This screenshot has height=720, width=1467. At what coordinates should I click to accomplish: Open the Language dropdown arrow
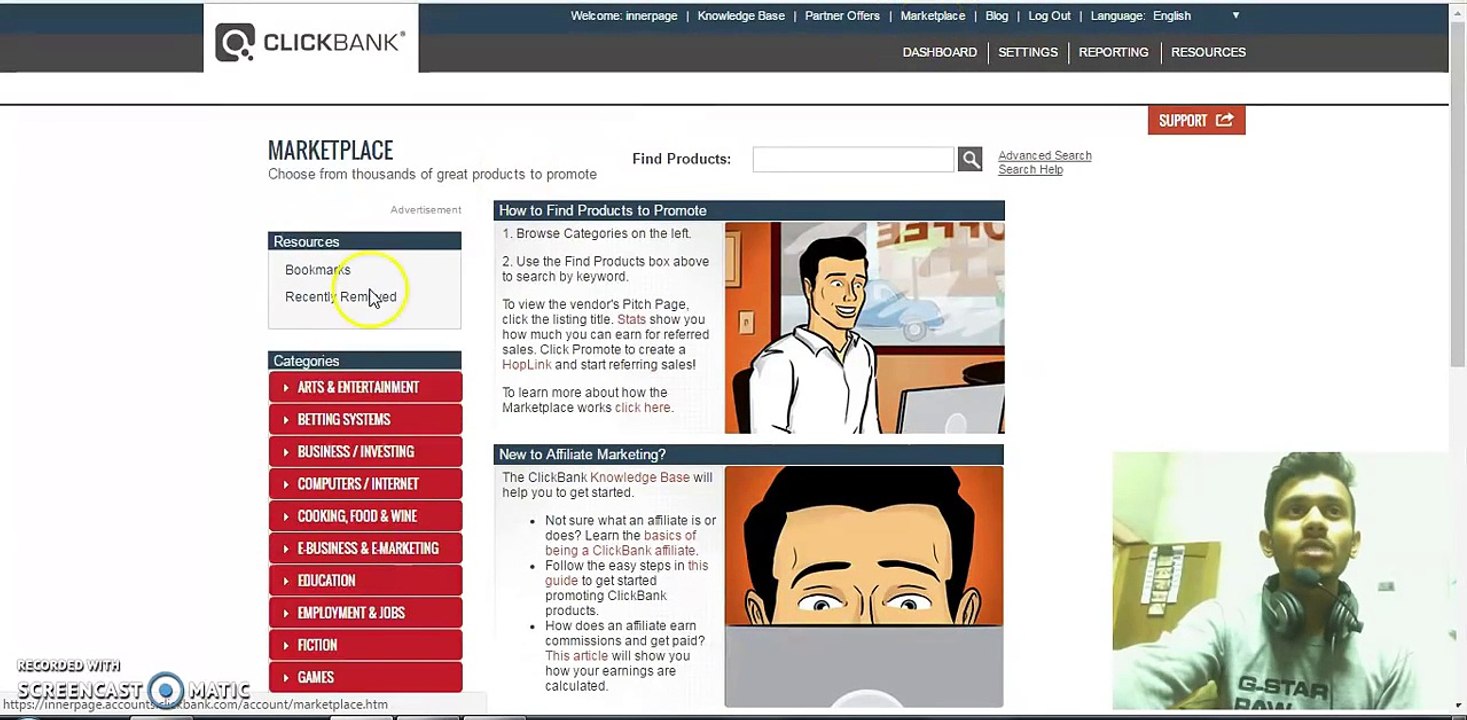pos(1236,16)
